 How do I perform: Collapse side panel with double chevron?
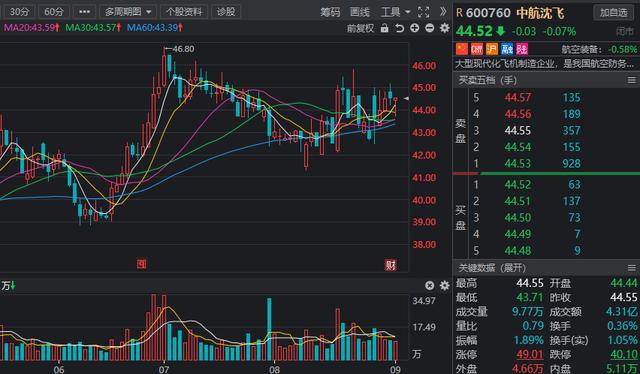coord(443,12)
